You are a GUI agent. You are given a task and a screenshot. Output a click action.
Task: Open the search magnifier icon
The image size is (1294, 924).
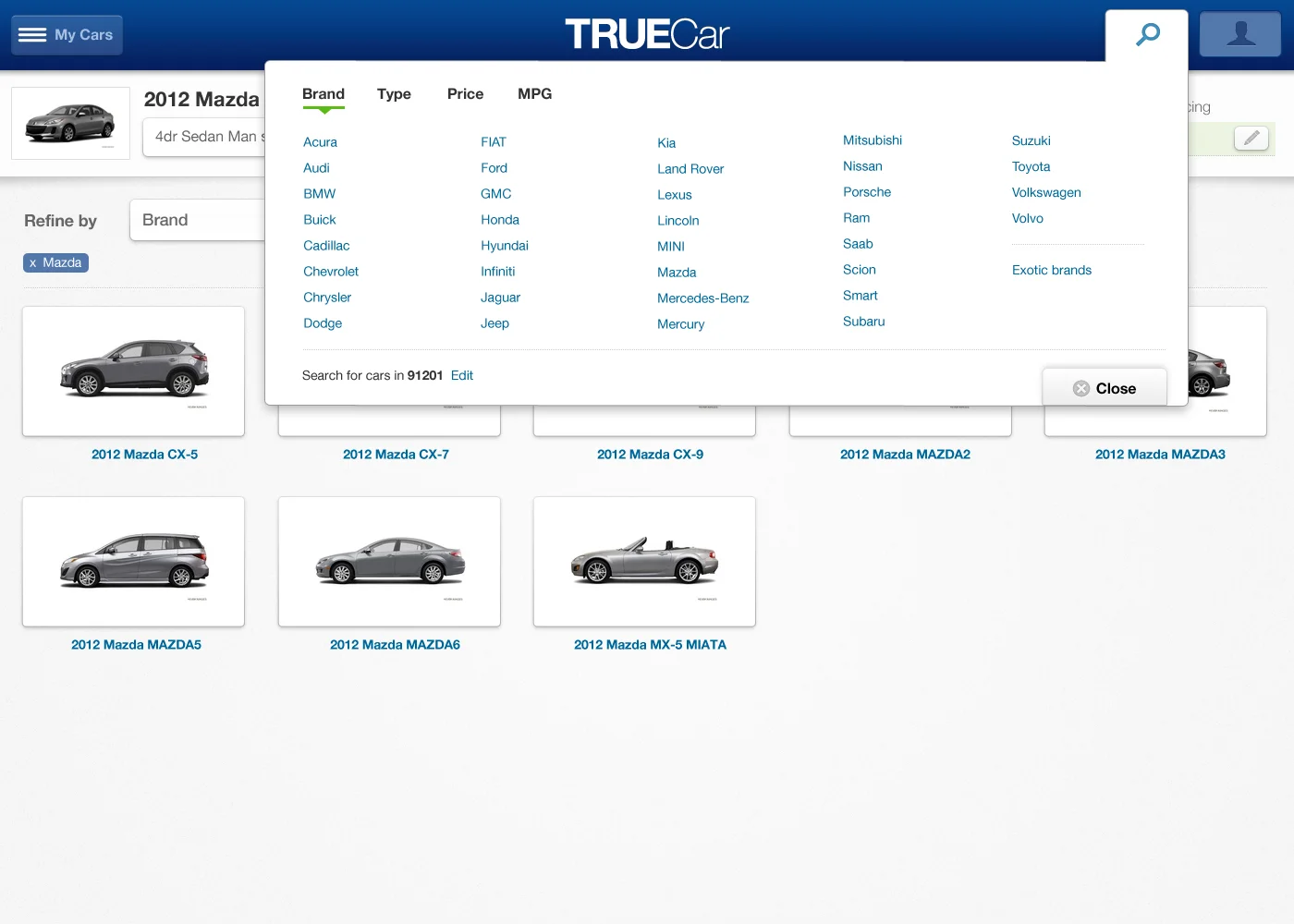(1147, 35)
